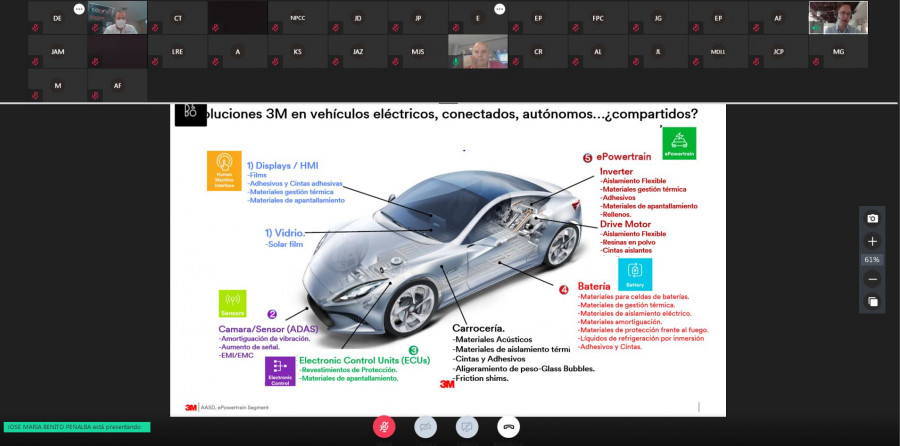
Task: Click the muted mic icon on the CR tile
Action: point(515,61)
